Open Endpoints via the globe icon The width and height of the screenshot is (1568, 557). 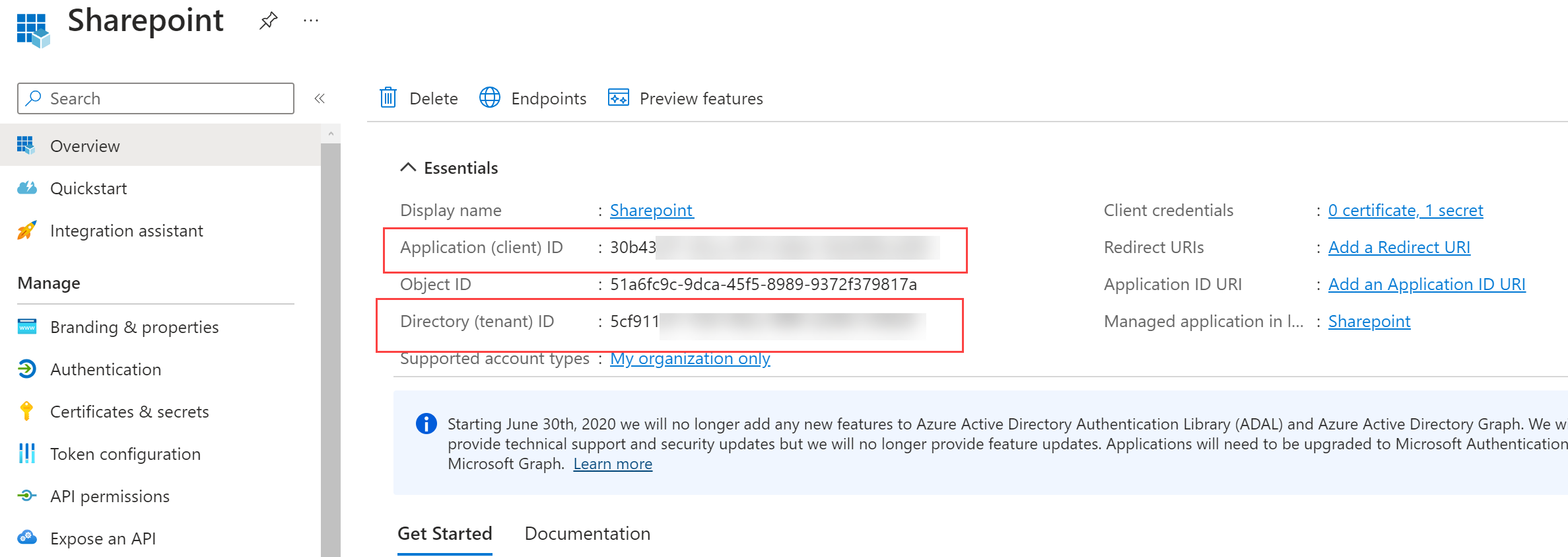coord(490,98)
